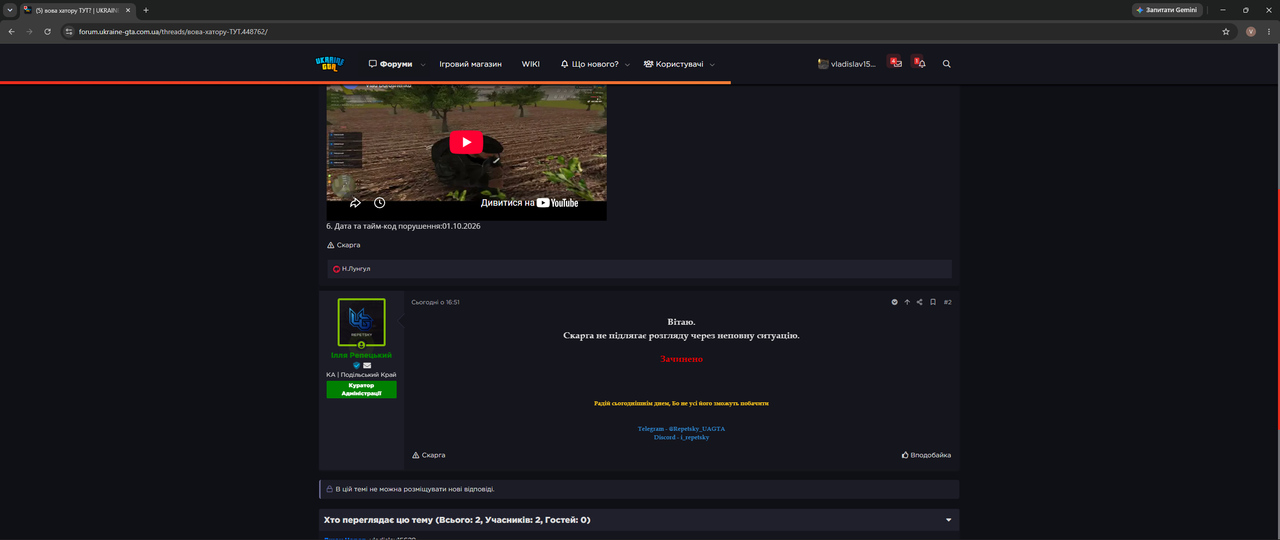Click the Chrome forward arrow
This screenshot has height=540, width=1280.
point(29,31)
